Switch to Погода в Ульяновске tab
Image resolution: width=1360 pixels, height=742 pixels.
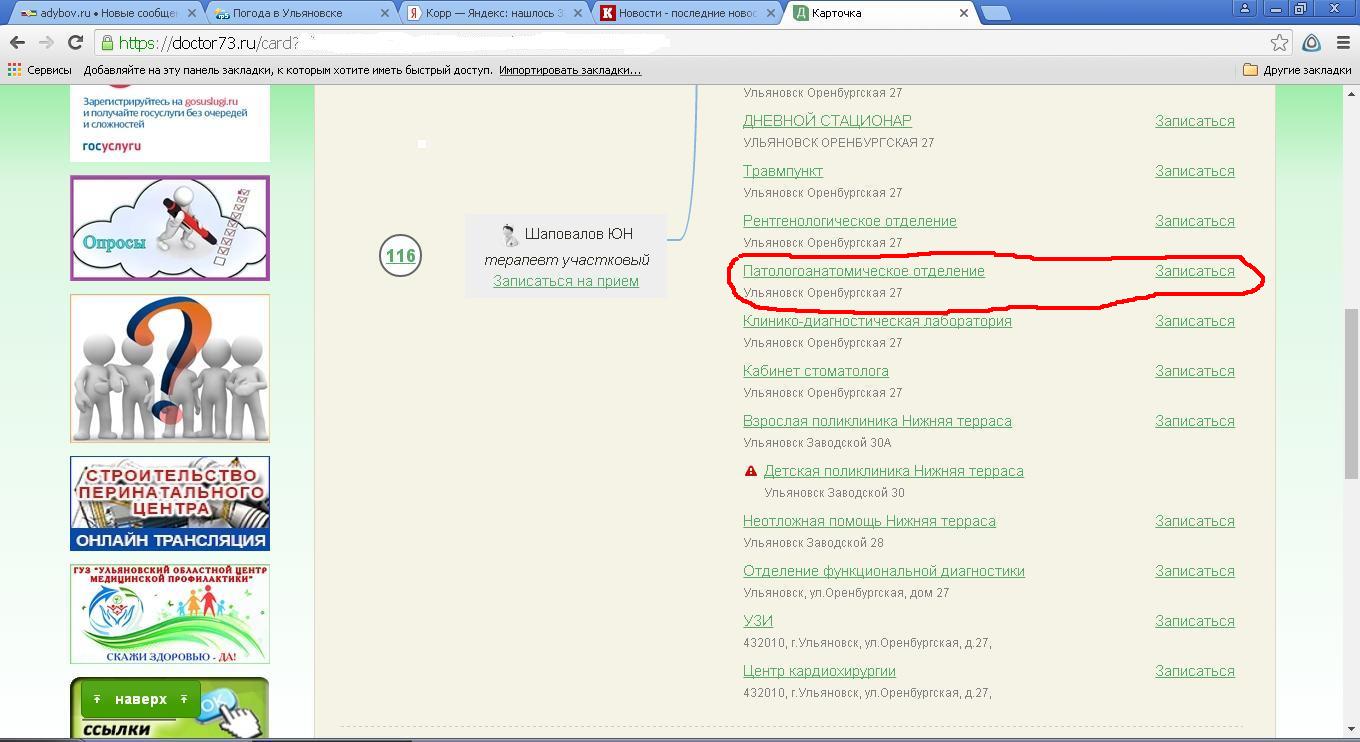coord(300,13)
